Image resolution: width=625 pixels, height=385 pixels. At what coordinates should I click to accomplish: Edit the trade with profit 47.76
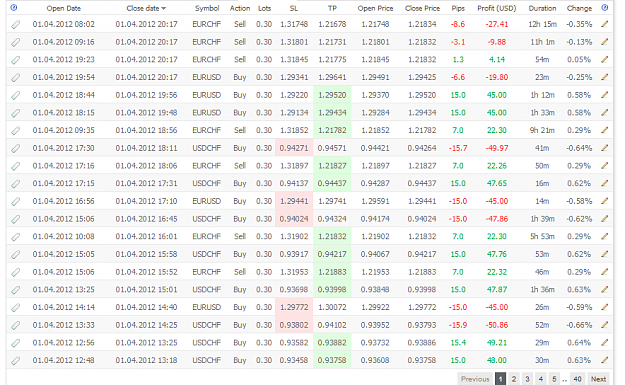605,254
